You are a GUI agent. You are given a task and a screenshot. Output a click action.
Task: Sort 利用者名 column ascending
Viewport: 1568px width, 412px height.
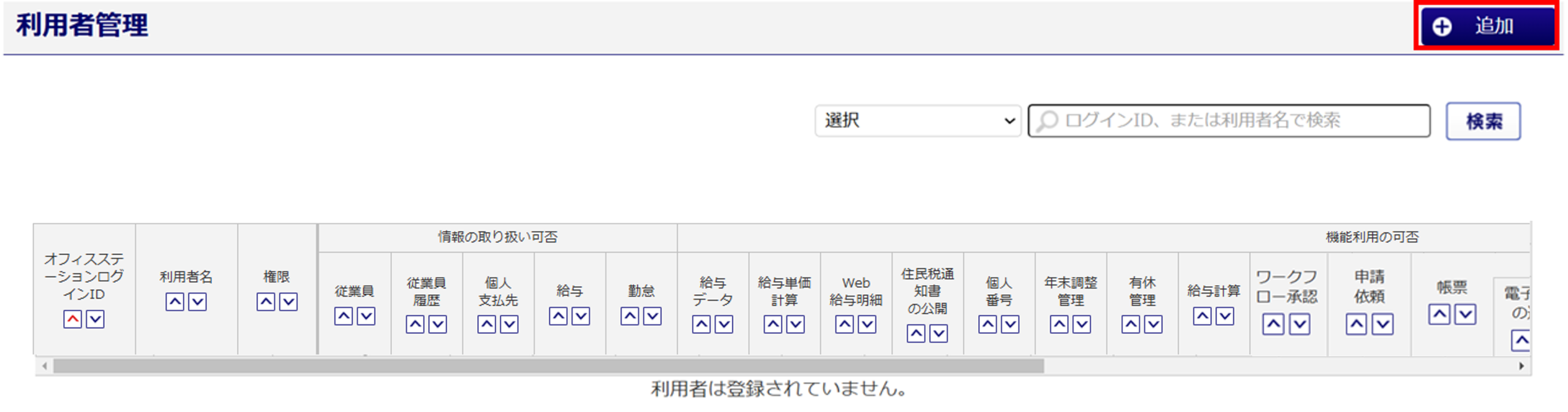point(175,302)
